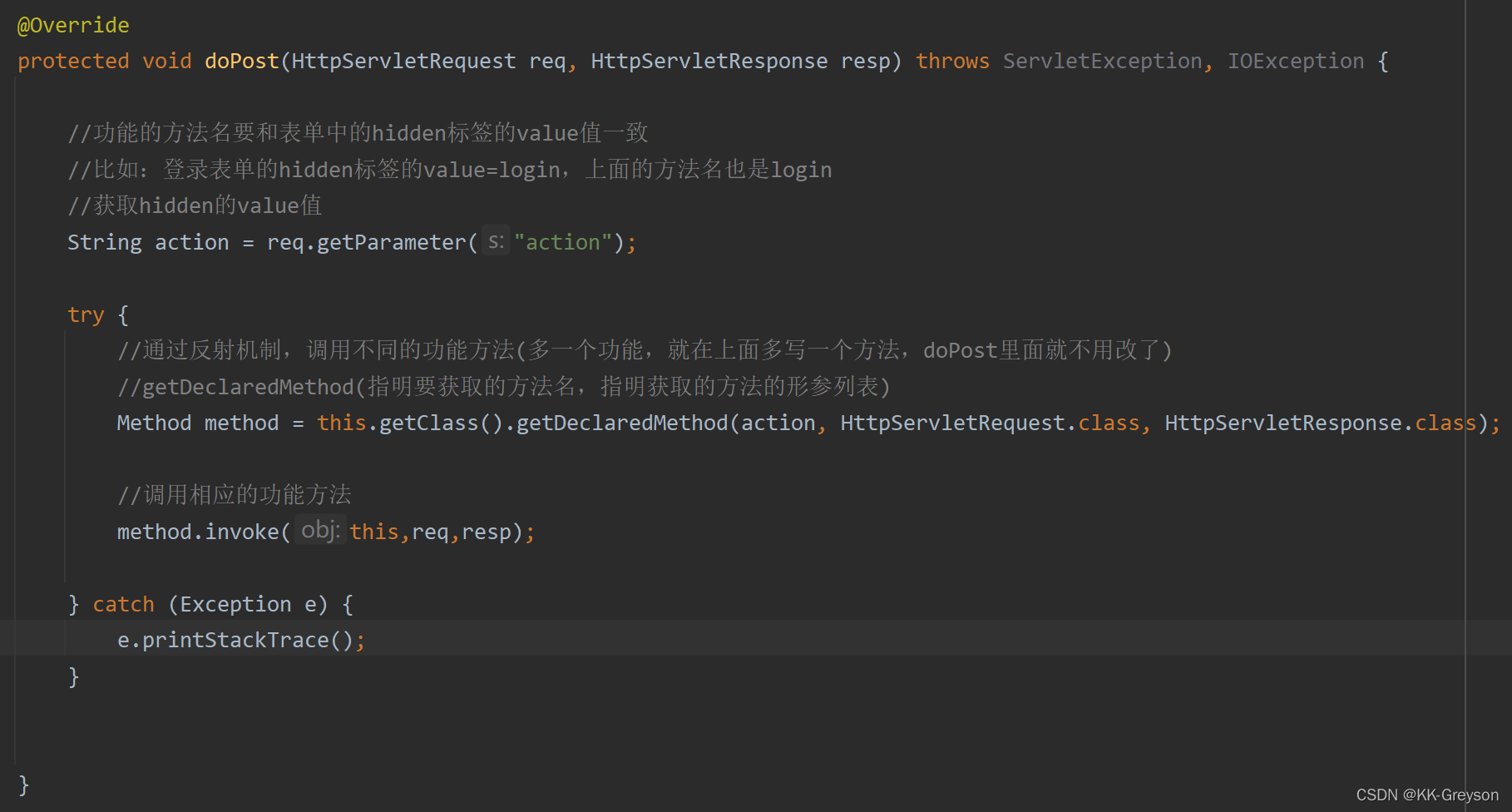Click the comment //获取hidden的value值

tap(195, 205)
